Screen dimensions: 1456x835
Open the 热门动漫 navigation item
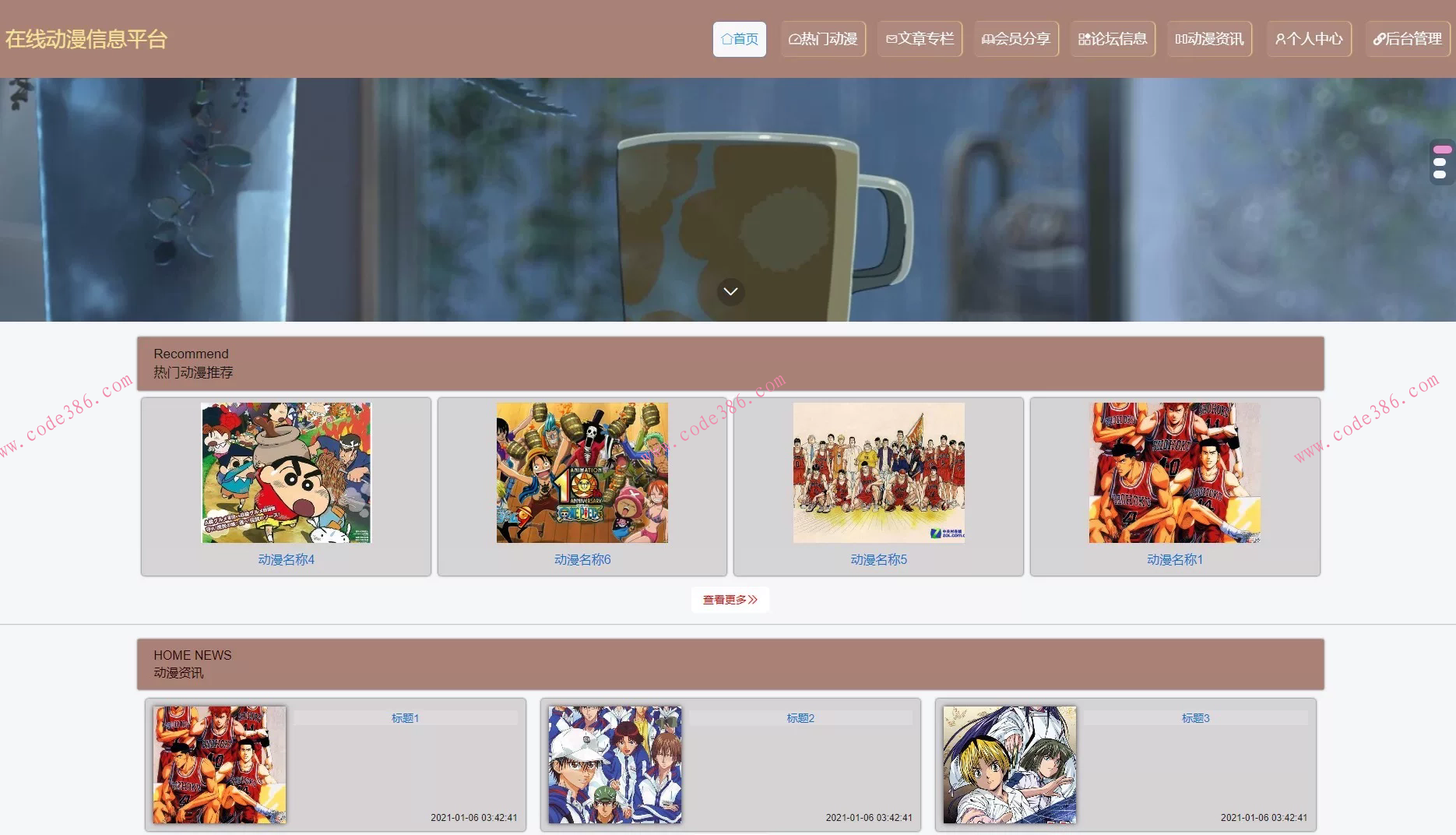pyautogui.click(x=823, y=39)
